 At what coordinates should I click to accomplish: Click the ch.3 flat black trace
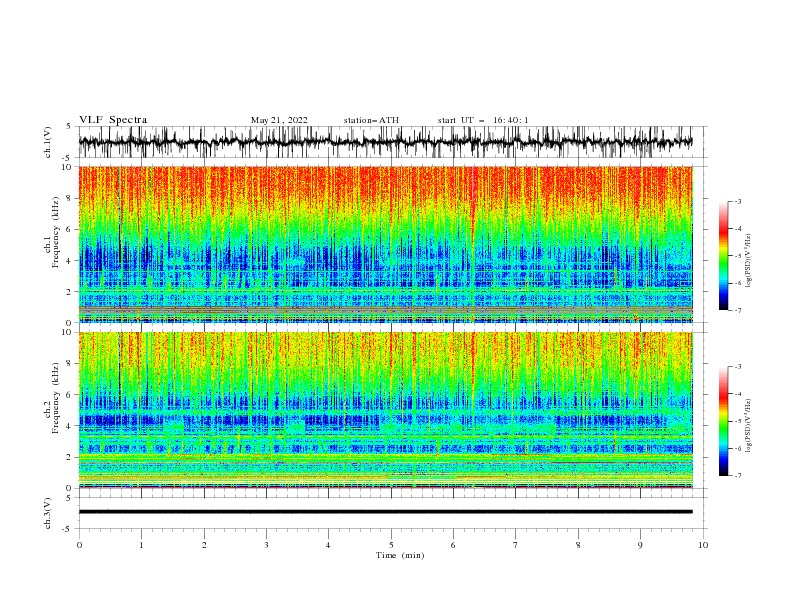(x=385, y=512)
